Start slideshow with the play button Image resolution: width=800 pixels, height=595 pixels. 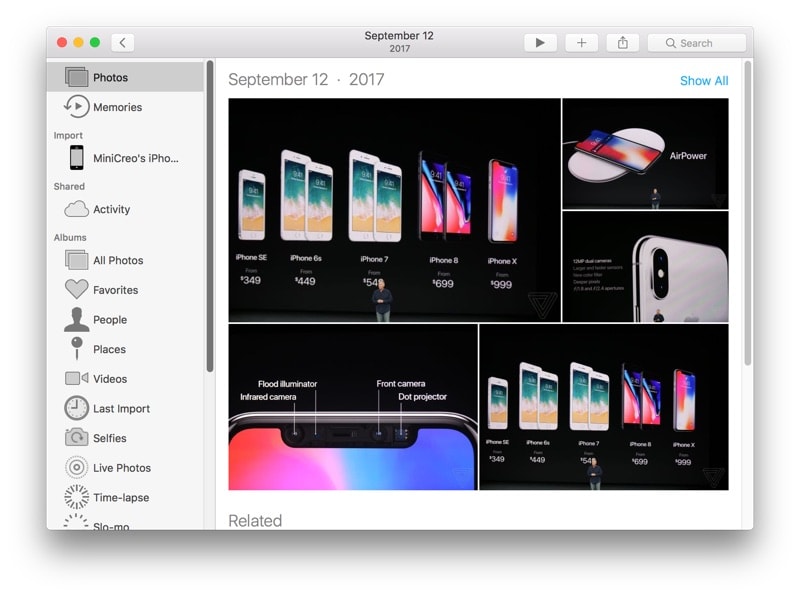pyautogui.click(x=540, y=43)
